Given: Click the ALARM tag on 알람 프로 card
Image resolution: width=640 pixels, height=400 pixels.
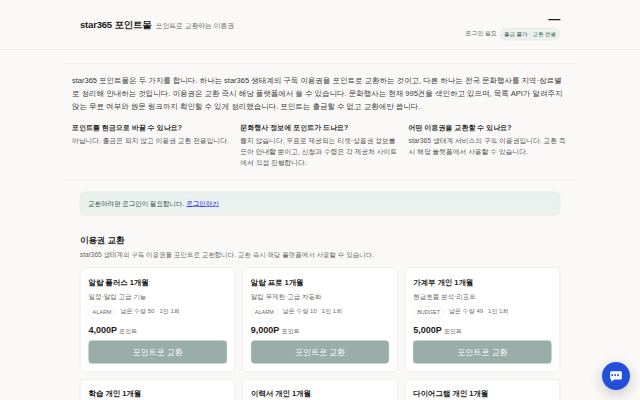Looking at the screenshot, I should (x=264, y=312).
